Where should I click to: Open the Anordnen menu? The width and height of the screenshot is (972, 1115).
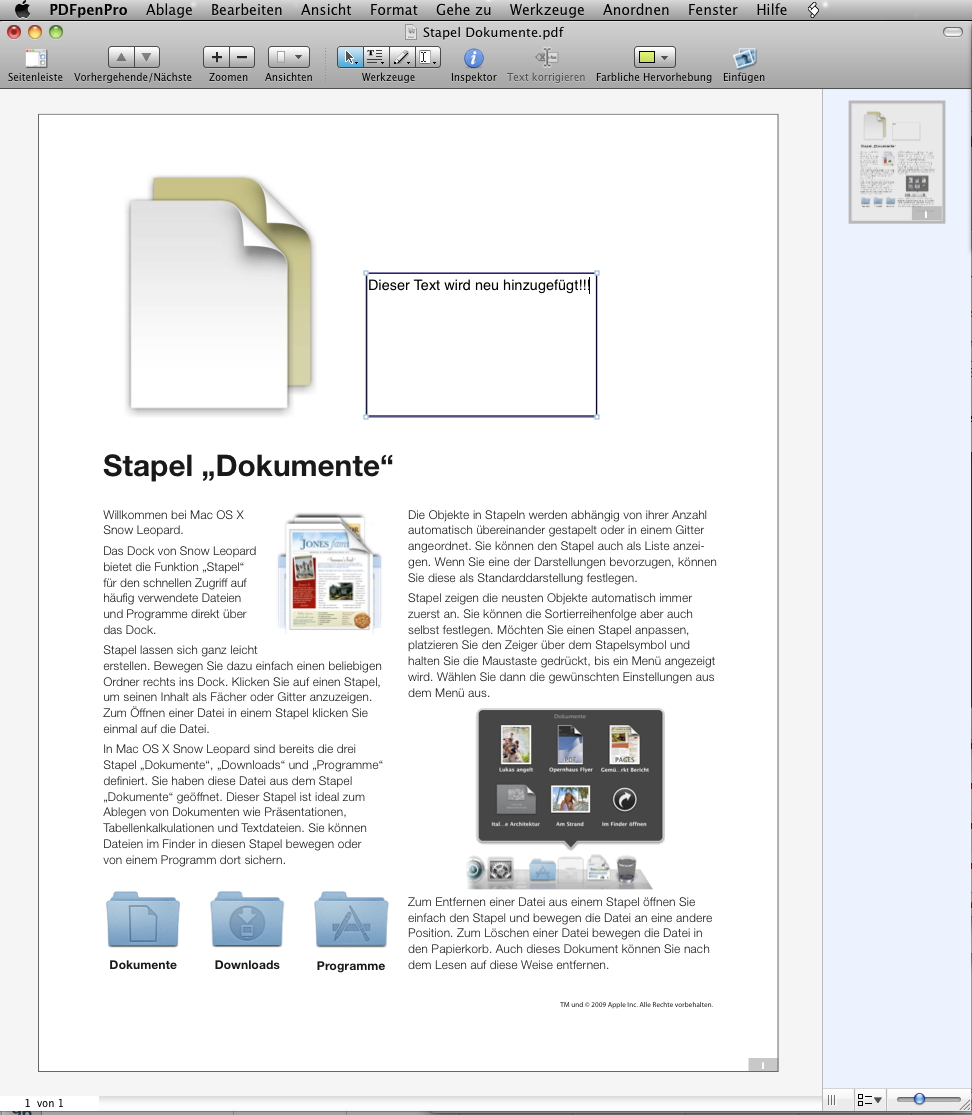point(636,10)
